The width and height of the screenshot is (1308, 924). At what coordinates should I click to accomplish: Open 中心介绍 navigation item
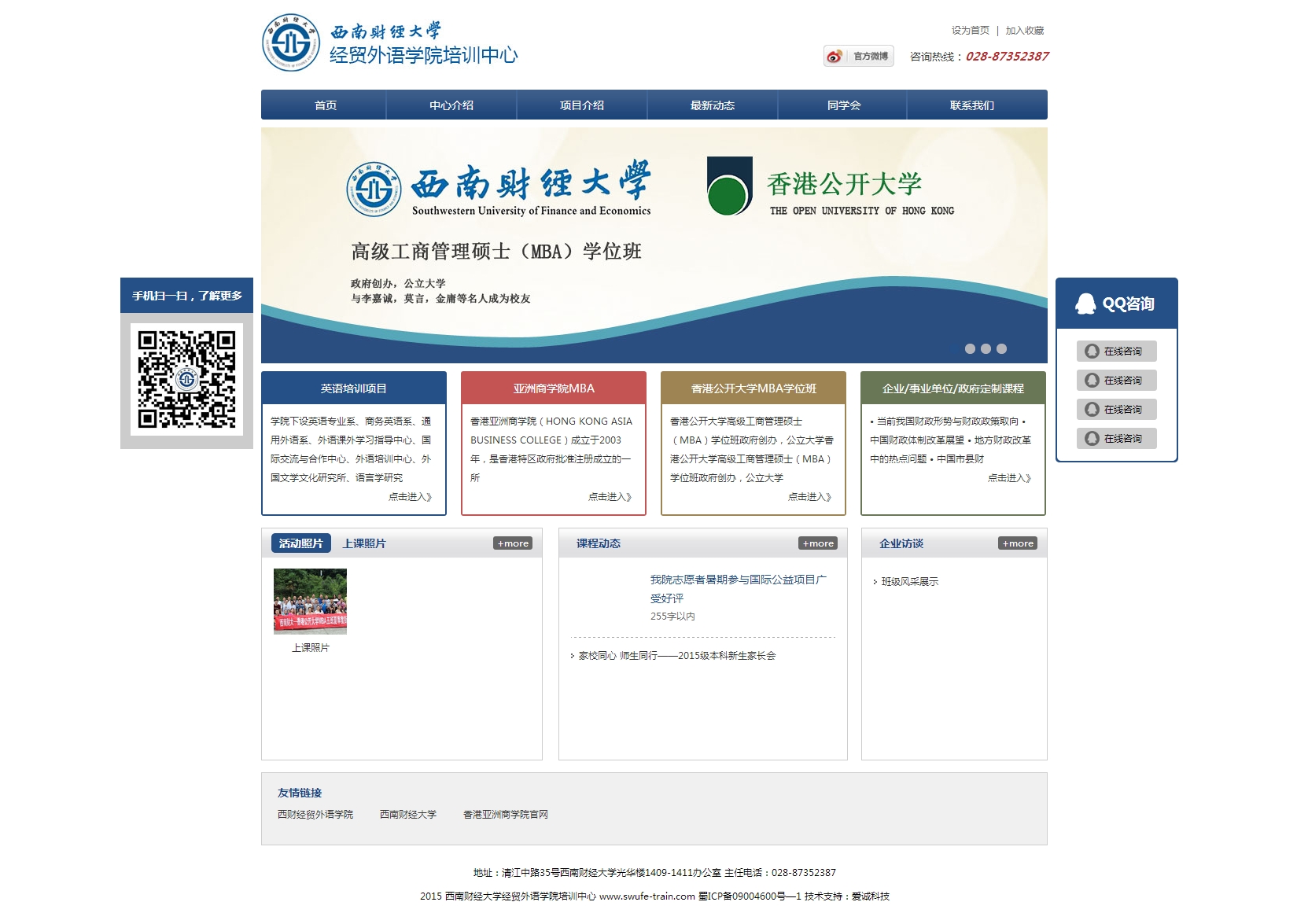tap(451, 105)
